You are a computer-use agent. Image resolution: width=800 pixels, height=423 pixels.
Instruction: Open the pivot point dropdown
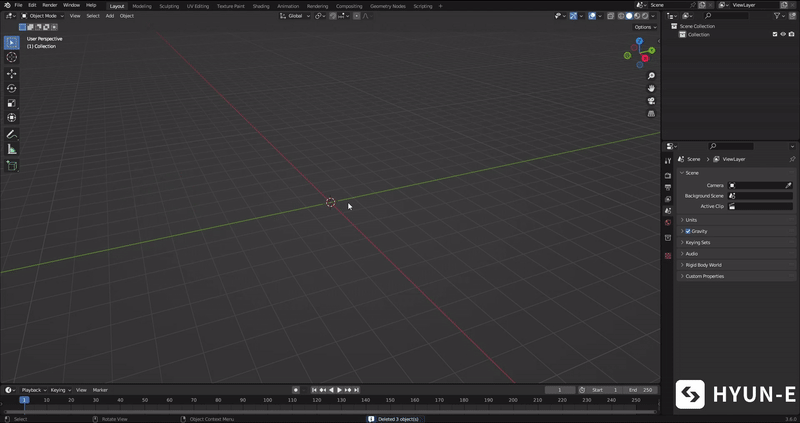click(x=320, y=16)
